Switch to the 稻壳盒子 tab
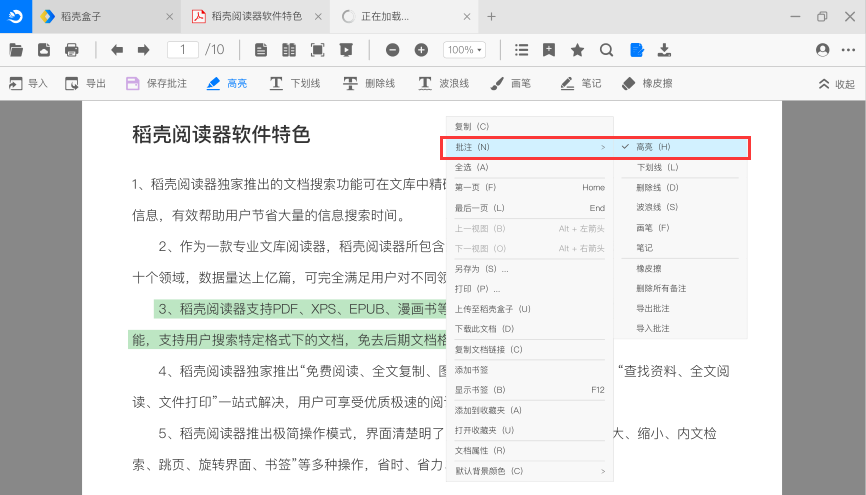Screen dimensions: 866x495 point(106,17)
